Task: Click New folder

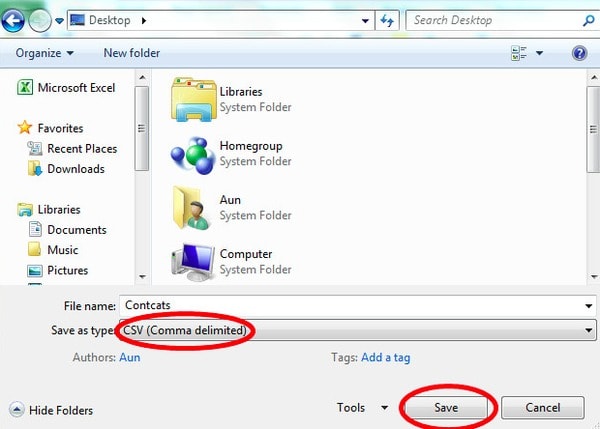Action: coord(132,53)
